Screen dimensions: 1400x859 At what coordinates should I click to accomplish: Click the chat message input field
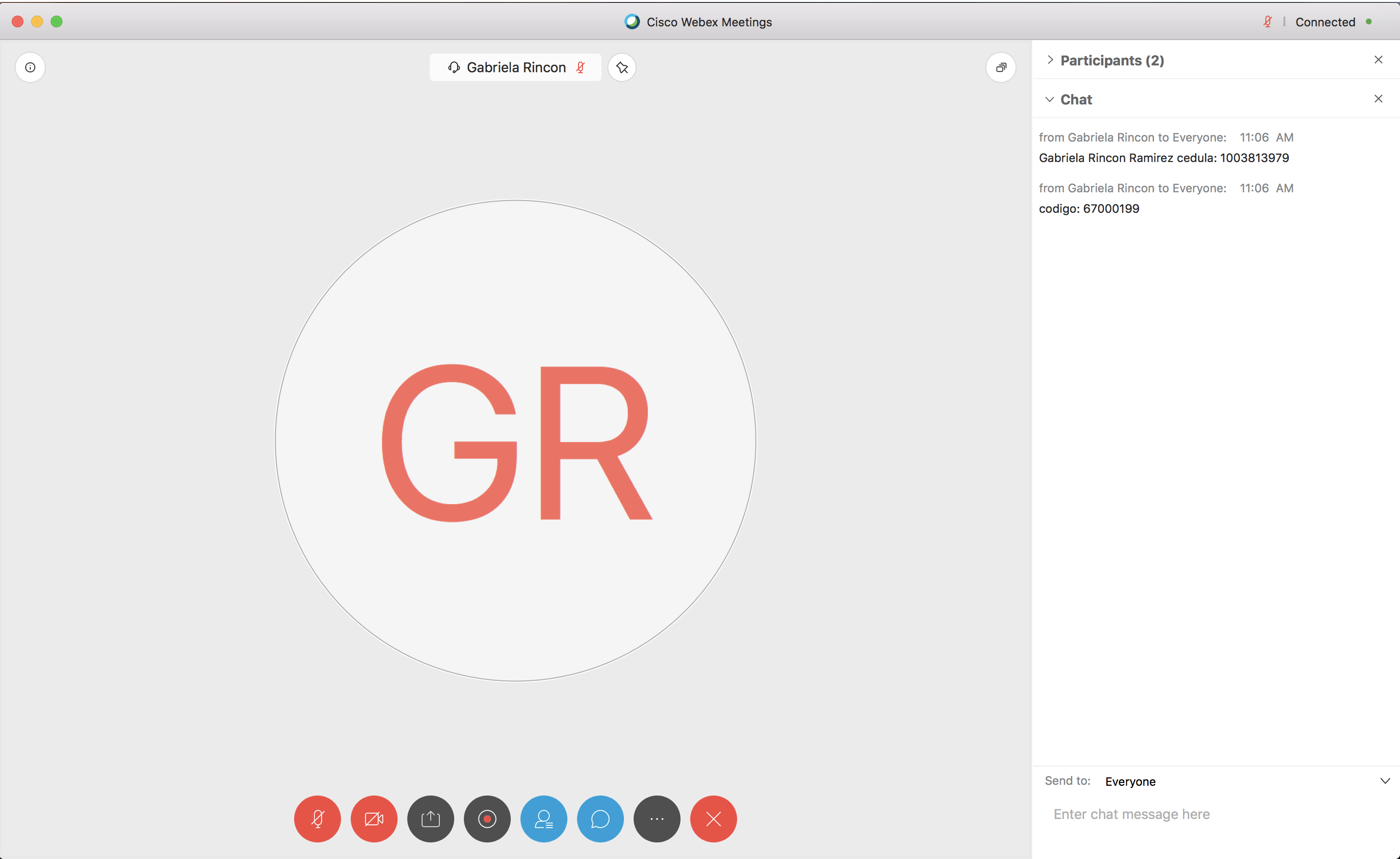click(1216, 815)
